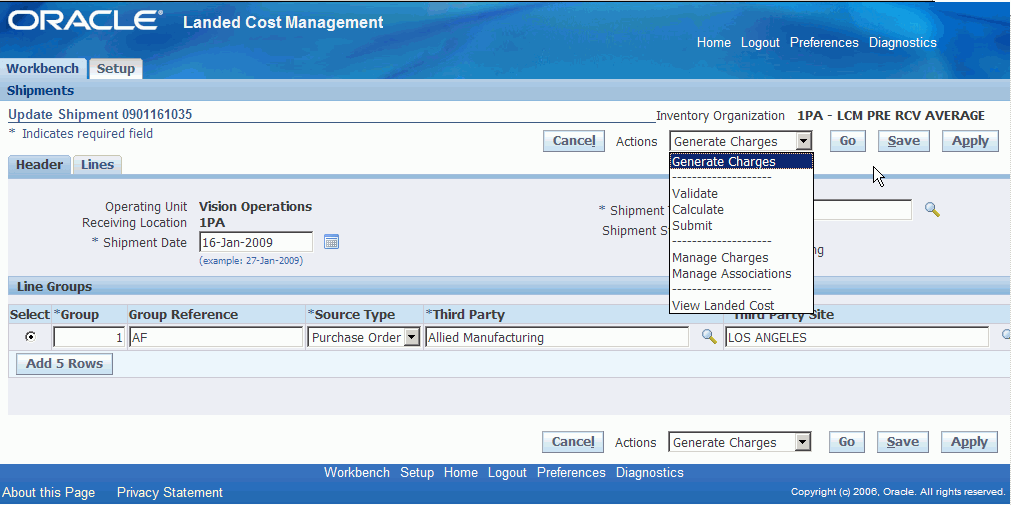Choose Manage Associations from the Actions list
This screenshot has height=505, width=1011.
tap(731, 273)
